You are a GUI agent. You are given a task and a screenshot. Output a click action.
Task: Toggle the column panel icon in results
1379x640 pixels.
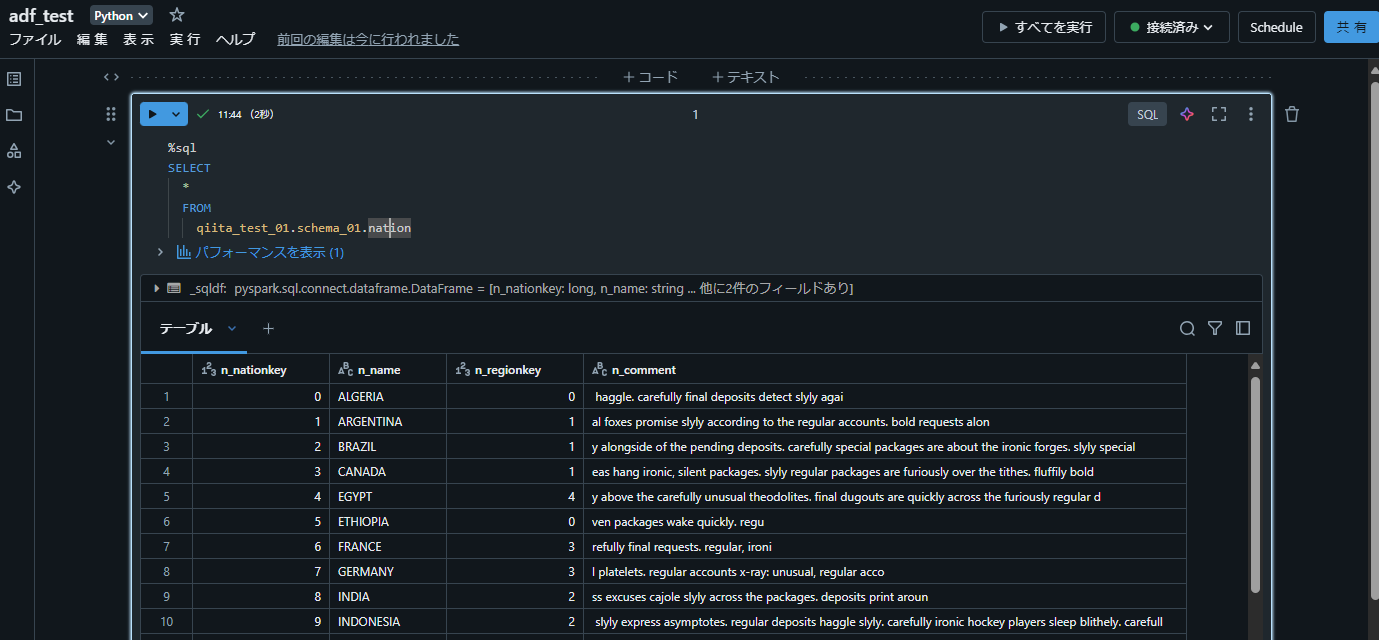tap(1243, 328)
